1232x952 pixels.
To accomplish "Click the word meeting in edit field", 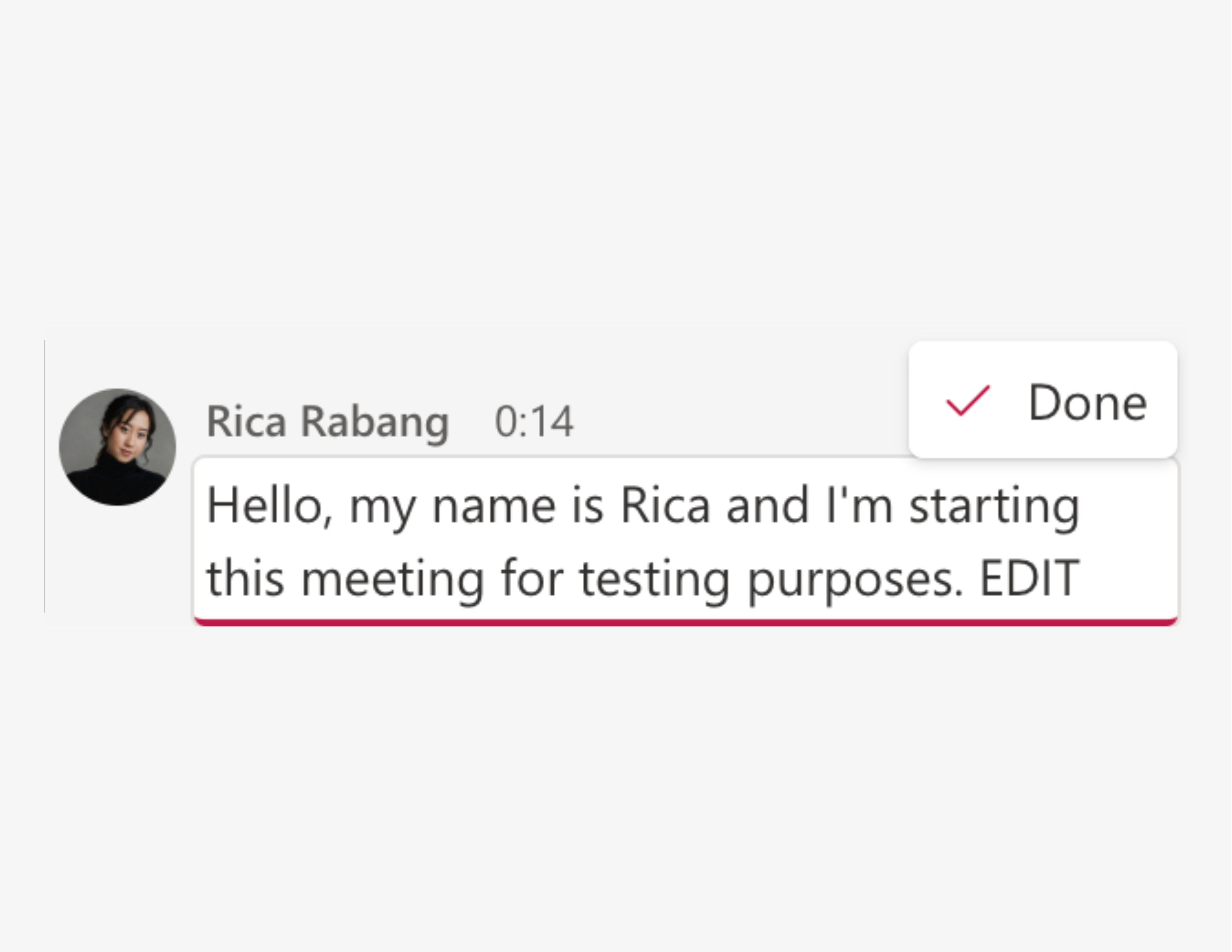I will pyautogui.click(x=393, y=578).
